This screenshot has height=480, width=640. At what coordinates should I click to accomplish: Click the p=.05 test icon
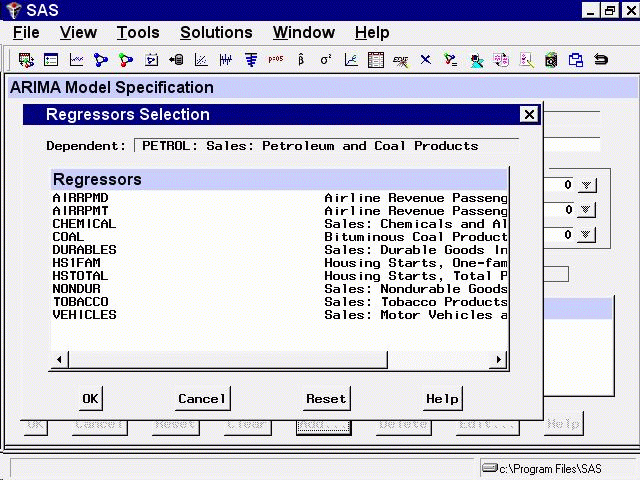click(276, 59)
